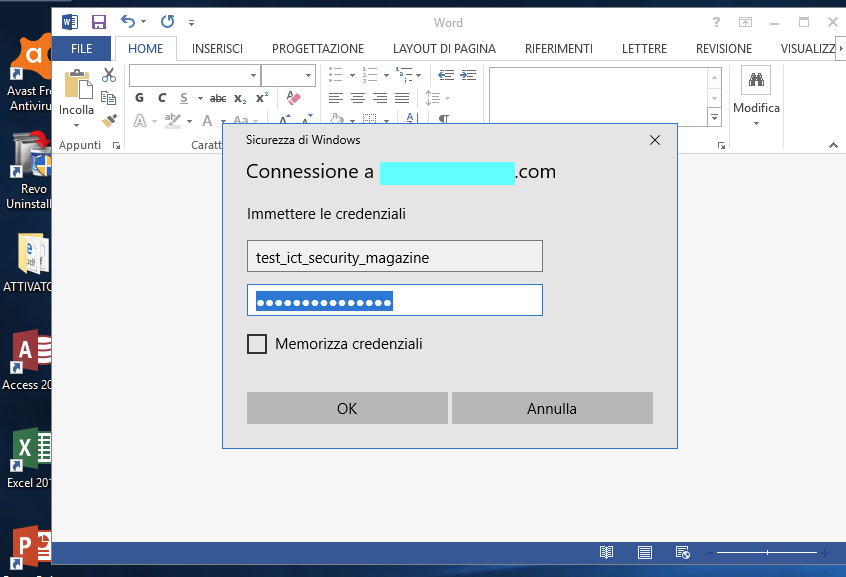This screenshot has height=577, width=846.
Task: Toggle underline (S) formatting
Action: tap(185, 98)
